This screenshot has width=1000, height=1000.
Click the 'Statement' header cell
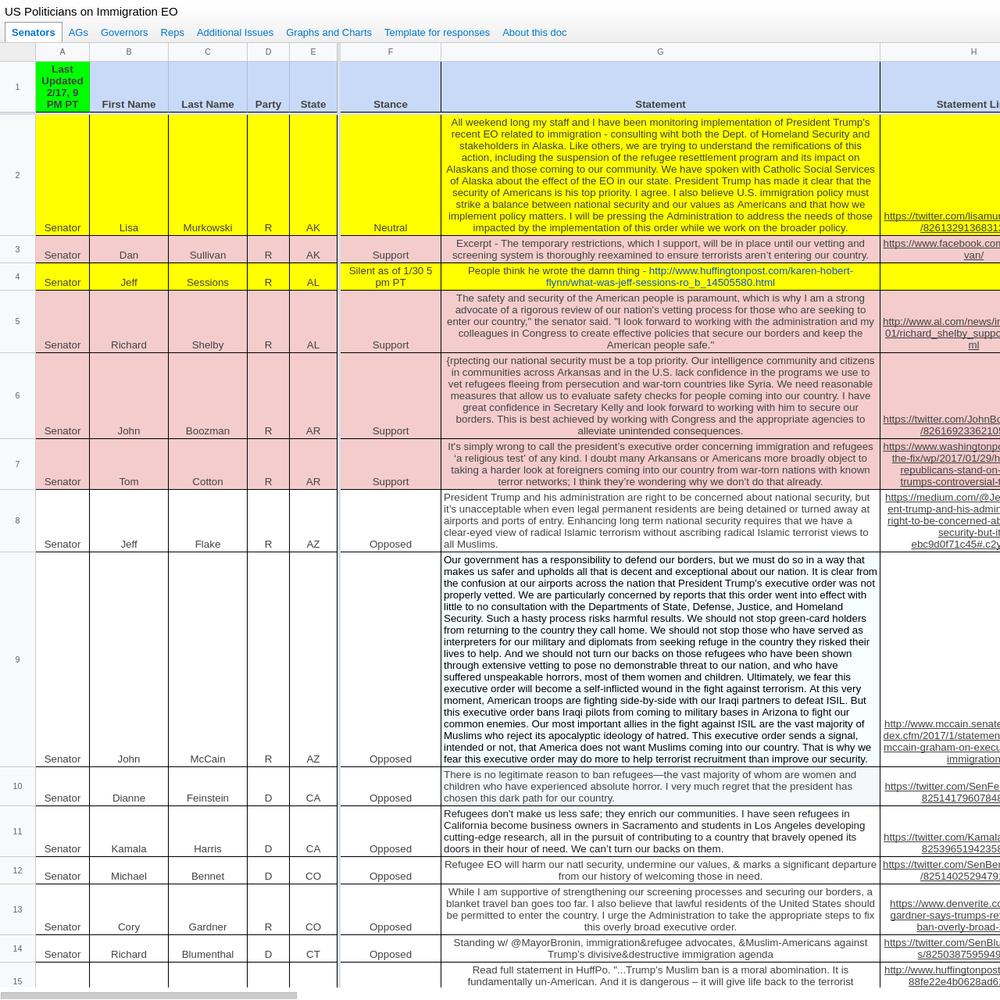660,87
